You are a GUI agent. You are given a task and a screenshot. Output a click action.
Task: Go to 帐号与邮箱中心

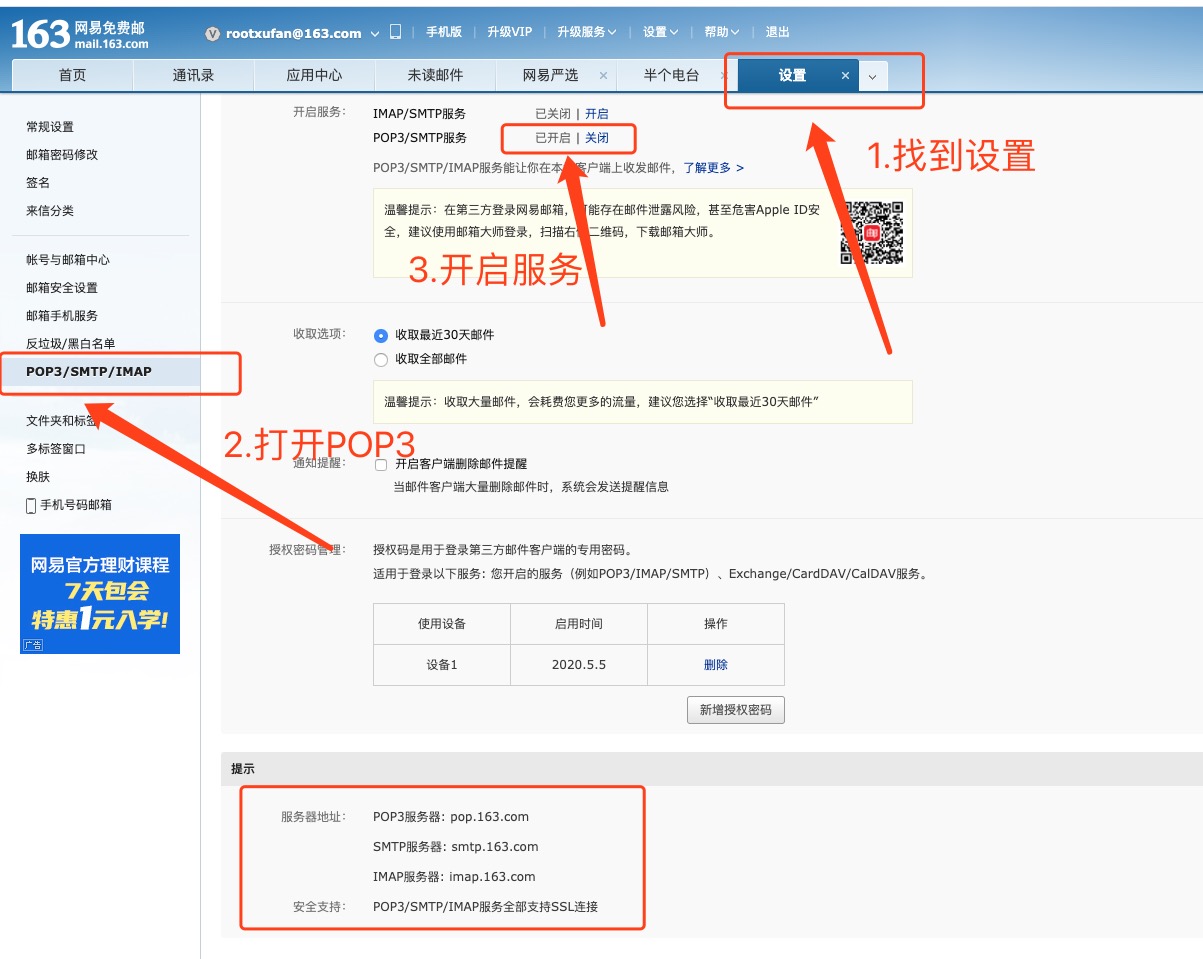[x=68, y=260]
